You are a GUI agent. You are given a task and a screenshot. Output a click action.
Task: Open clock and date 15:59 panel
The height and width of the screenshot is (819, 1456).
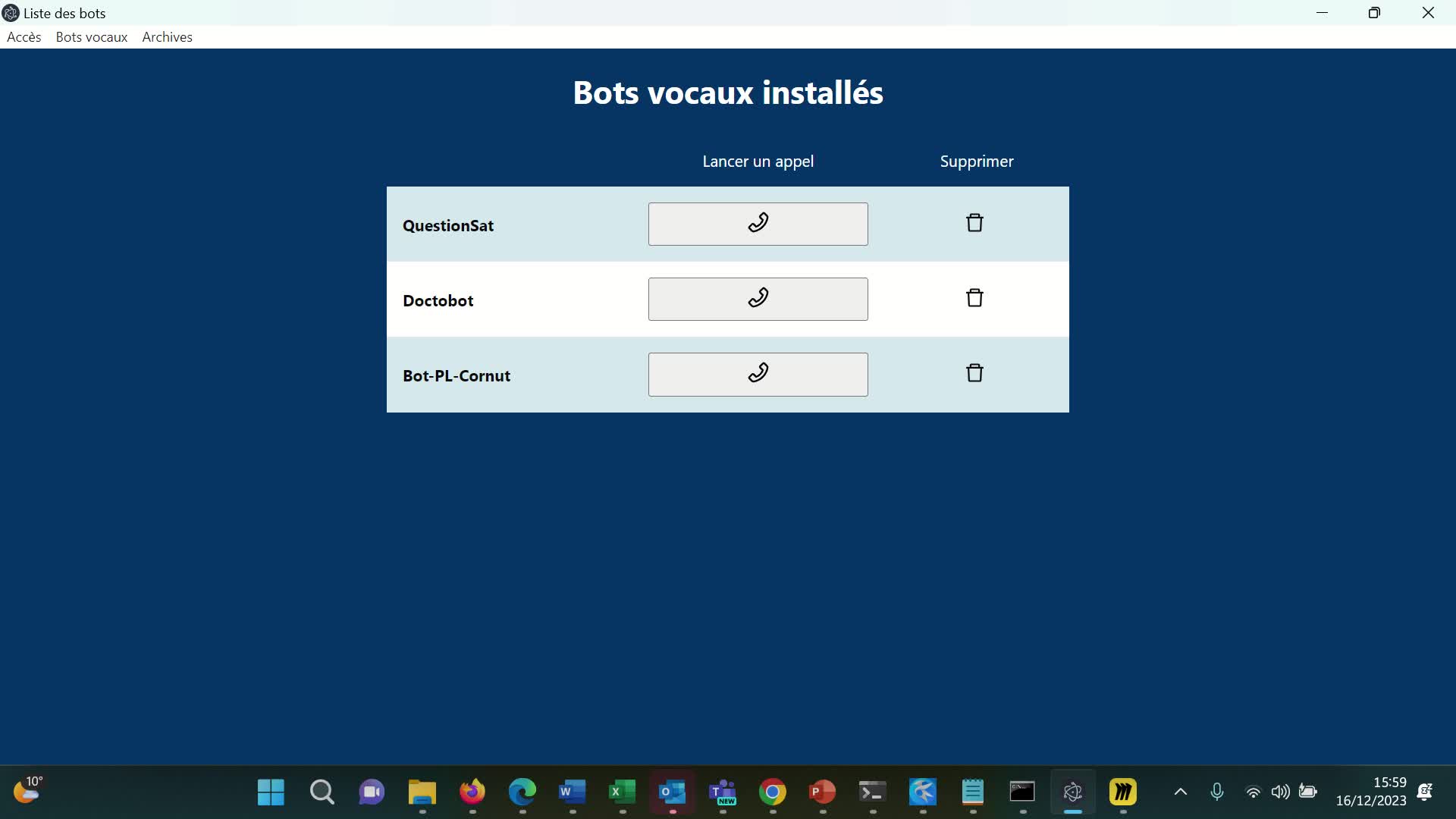(1370, 792)
